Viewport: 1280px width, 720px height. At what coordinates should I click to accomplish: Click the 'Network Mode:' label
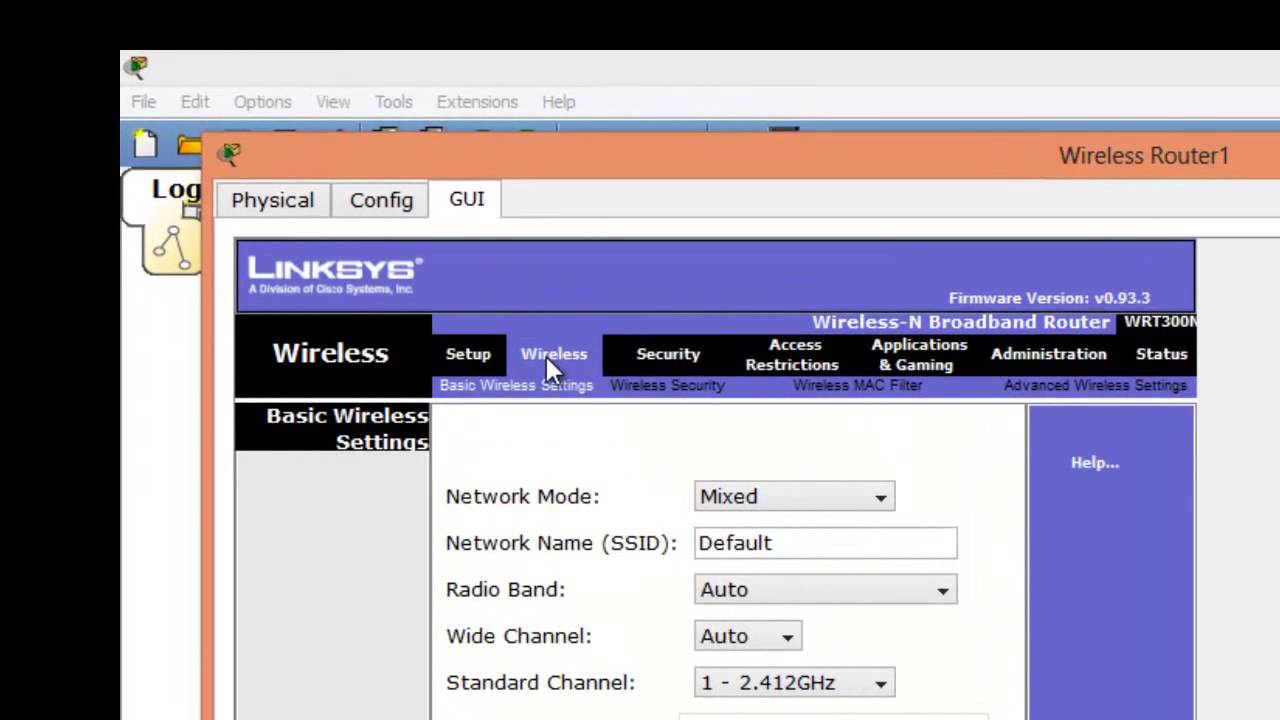523,497
